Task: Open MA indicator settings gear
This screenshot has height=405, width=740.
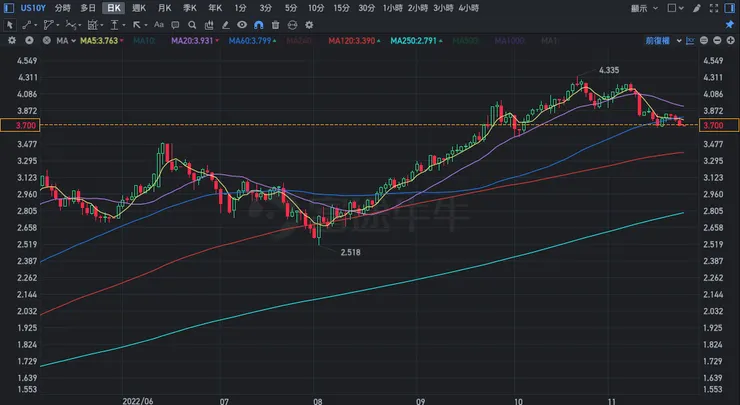Action: click(x=12, y=41)
